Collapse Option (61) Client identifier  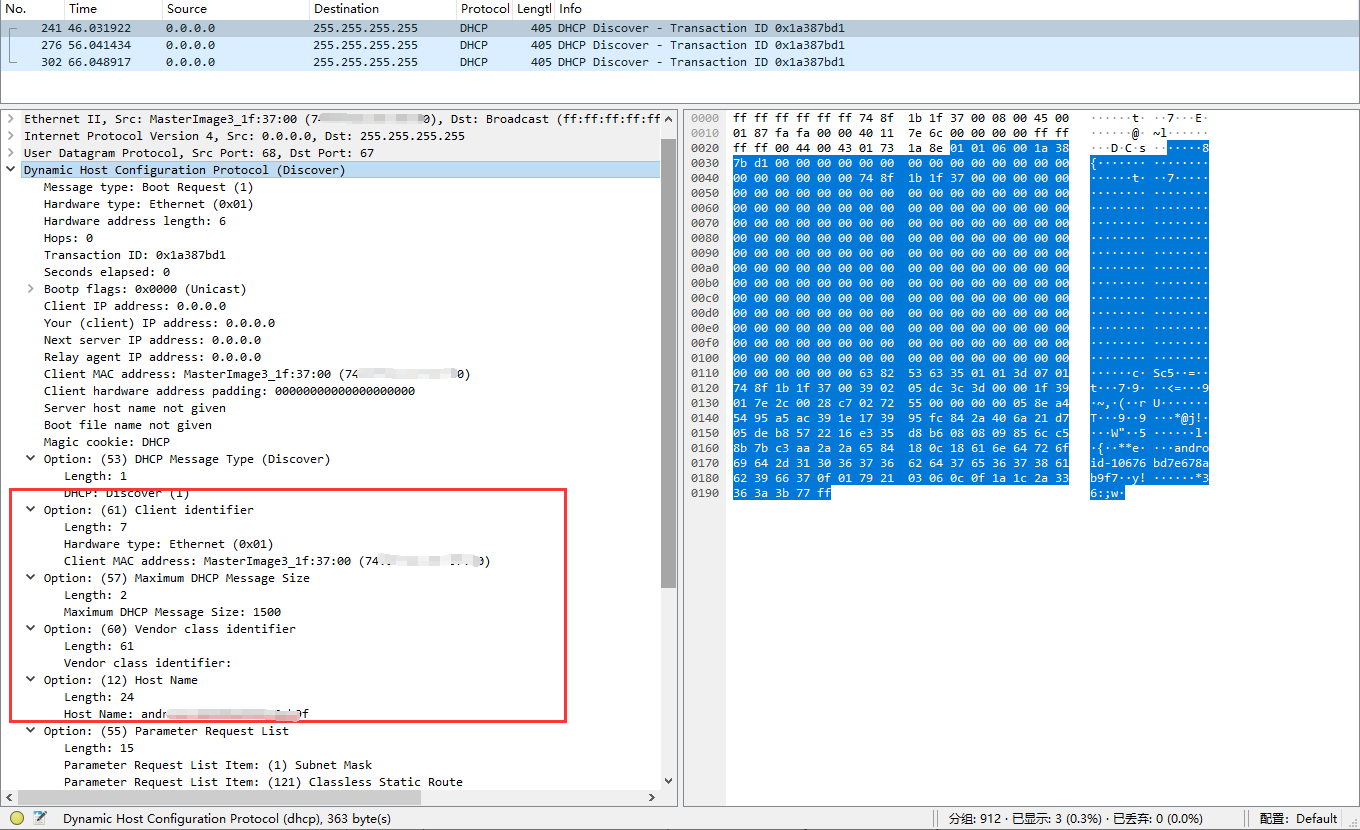(31, 510)
